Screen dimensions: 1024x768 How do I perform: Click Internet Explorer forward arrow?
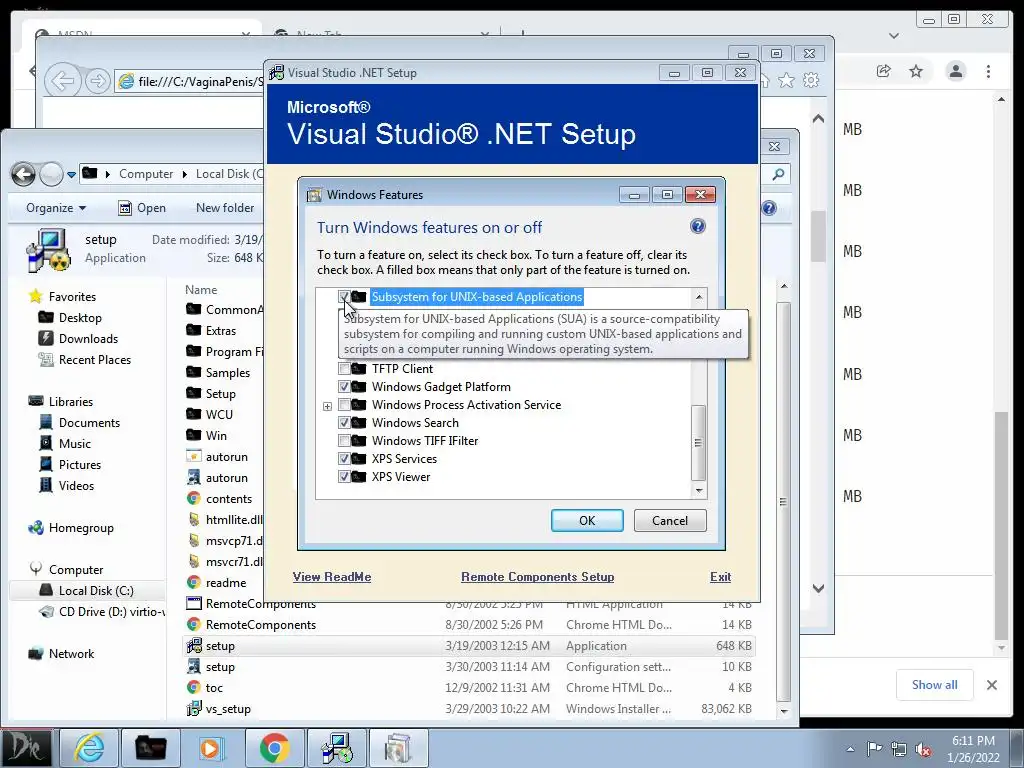click(97, 81)
